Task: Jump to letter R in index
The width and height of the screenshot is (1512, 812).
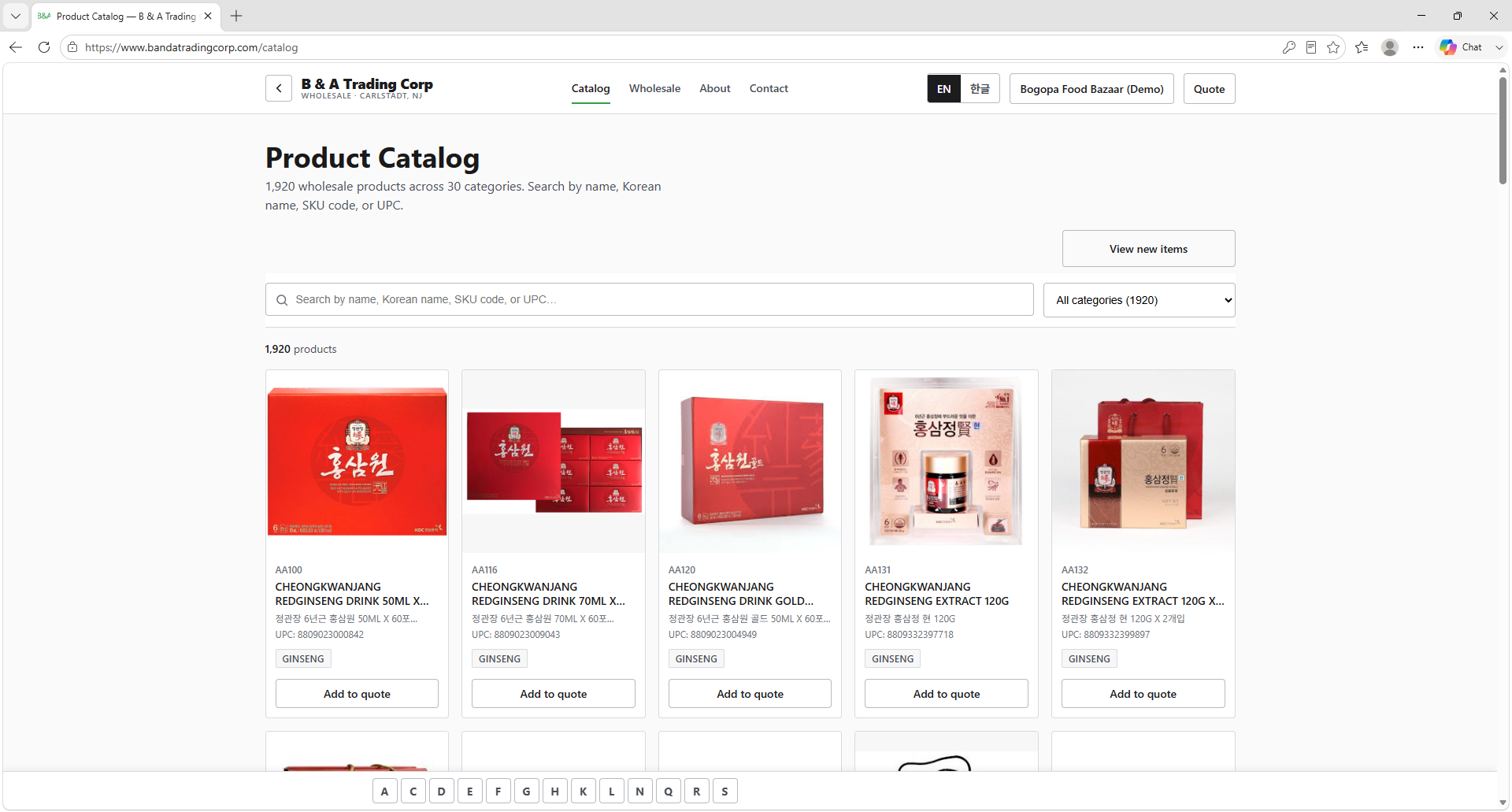Action: pyautogui.click(x=696, y=792)
